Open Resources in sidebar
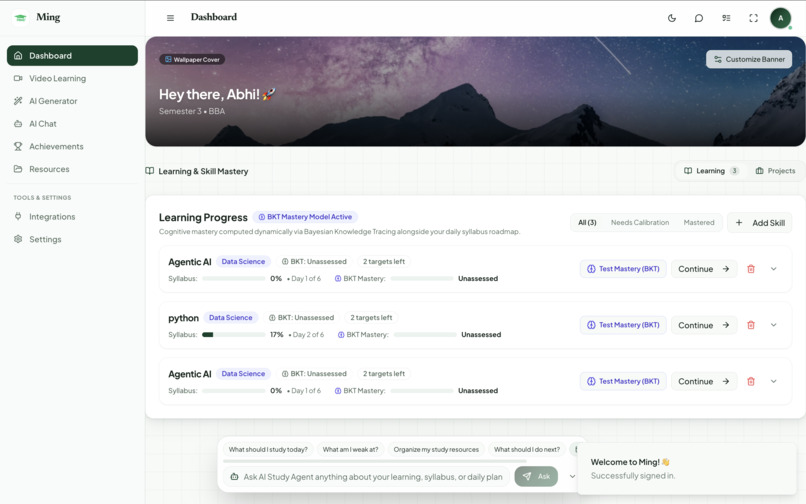The width and height of the screenshot is (806, 504). point(72,169)
